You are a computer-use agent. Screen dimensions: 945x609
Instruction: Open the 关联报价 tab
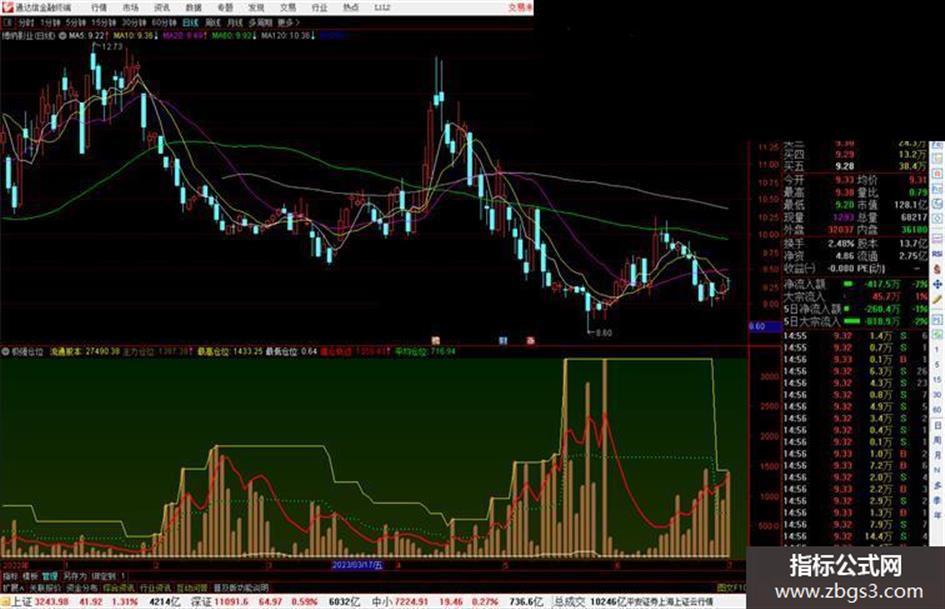click(45, 587)
